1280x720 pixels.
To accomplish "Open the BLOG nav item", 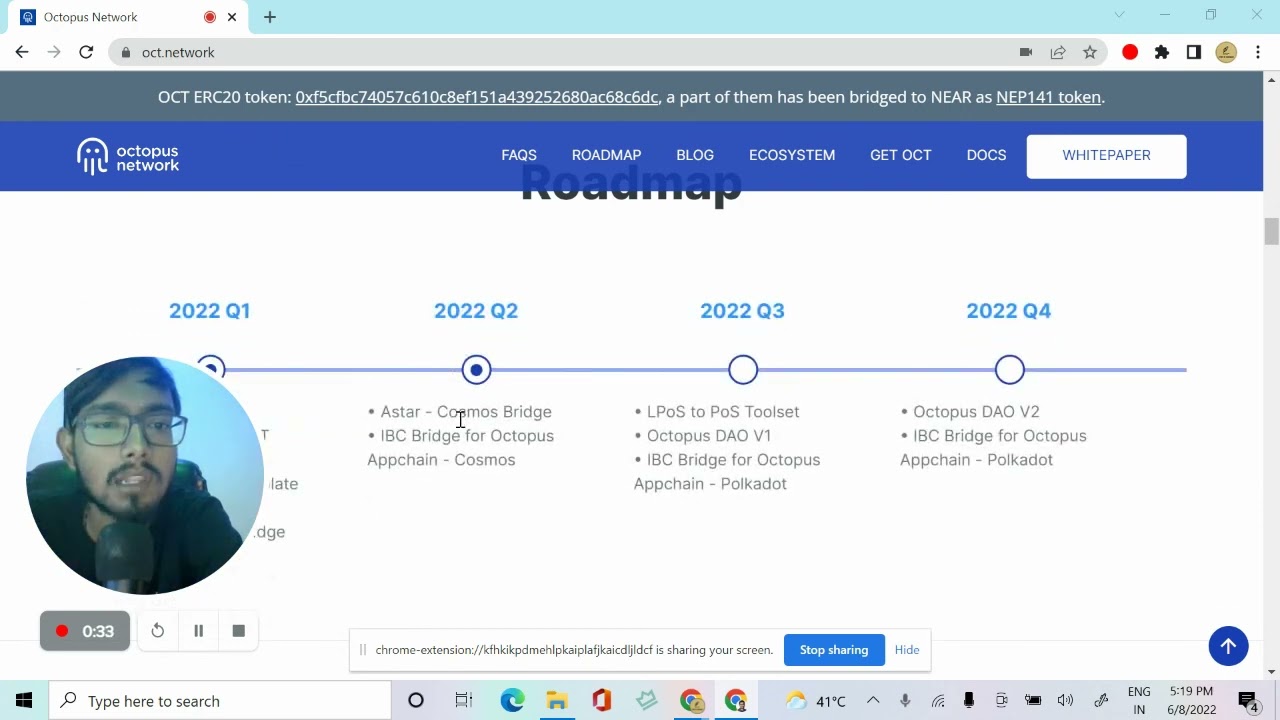I will pos(695,155).
